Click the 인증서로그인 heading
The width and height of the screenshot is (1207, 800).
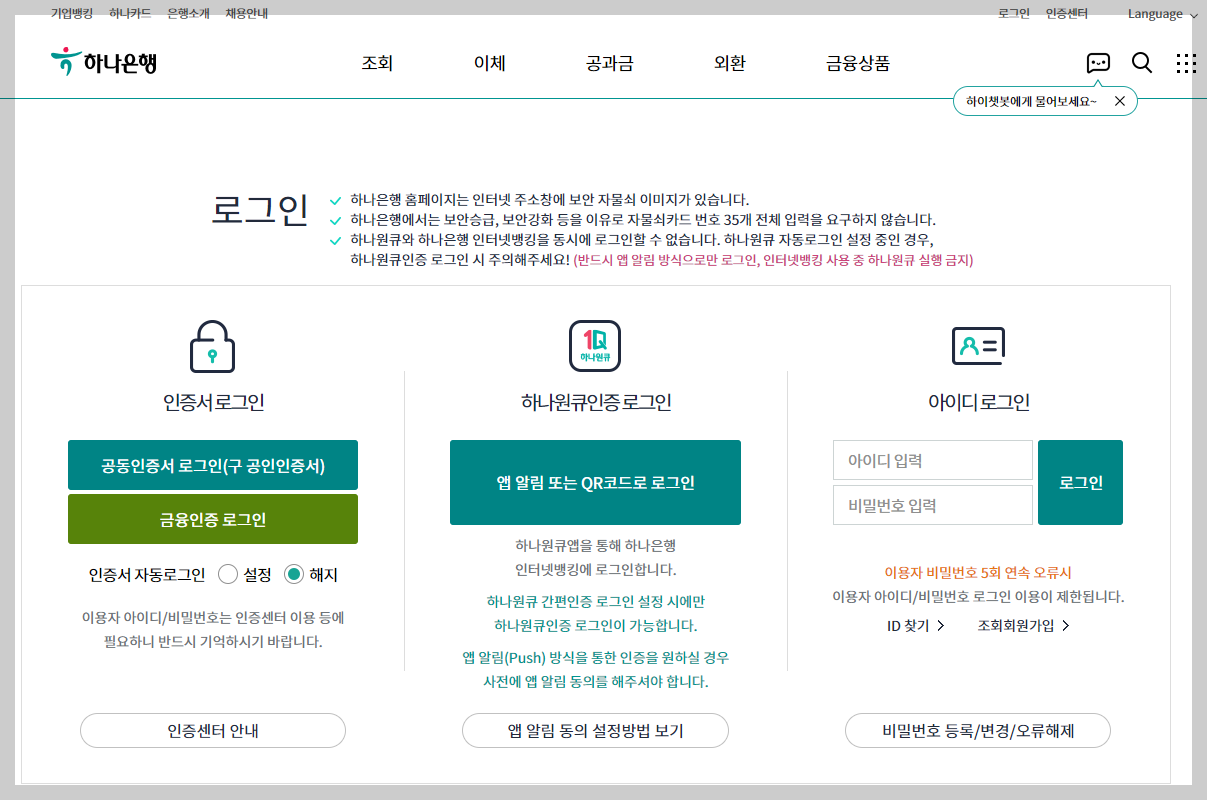(214, 403)
